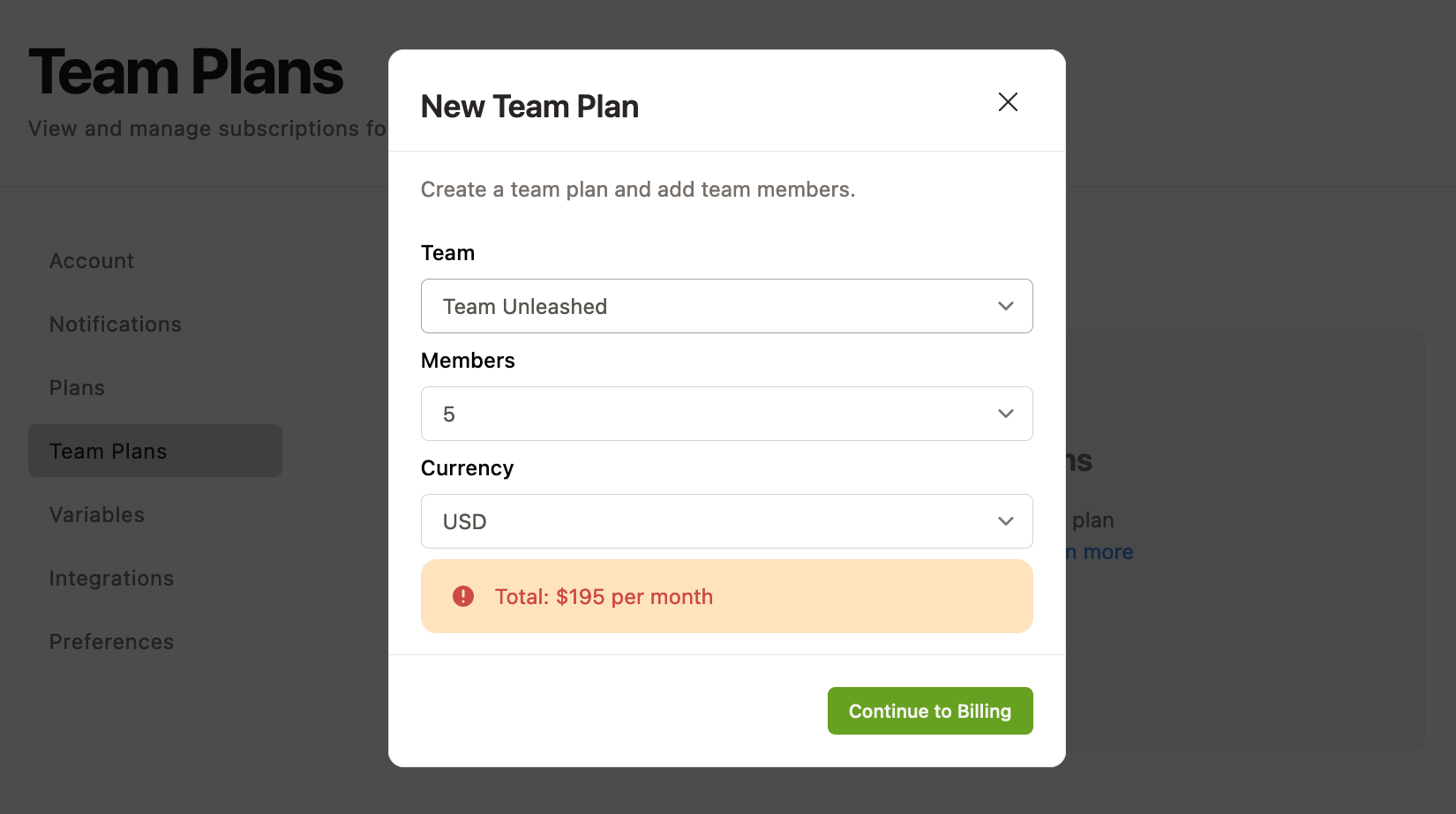
Task: Click Continue to Billing
Action: point(930,711)
